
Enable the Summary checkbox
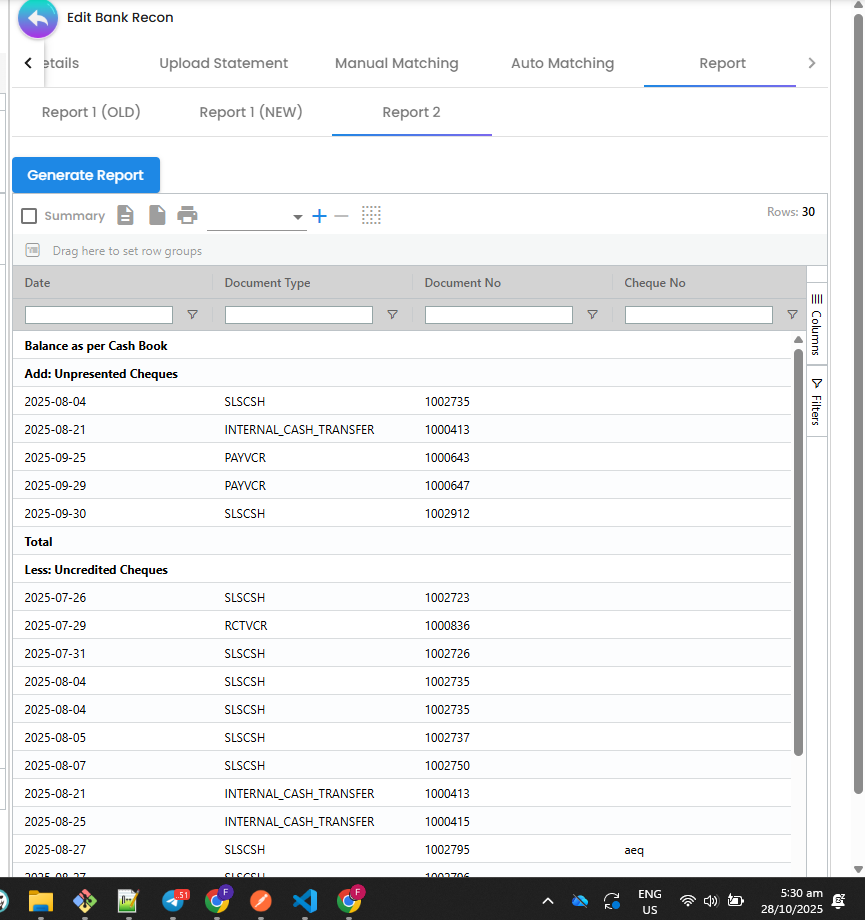[28, 215]
